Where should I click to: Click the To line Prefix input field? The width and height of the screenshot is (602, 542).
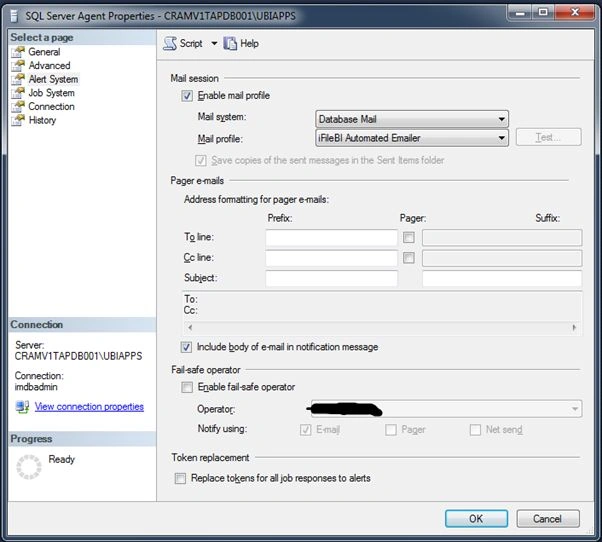pyautogui.click(x=331, y=238)
